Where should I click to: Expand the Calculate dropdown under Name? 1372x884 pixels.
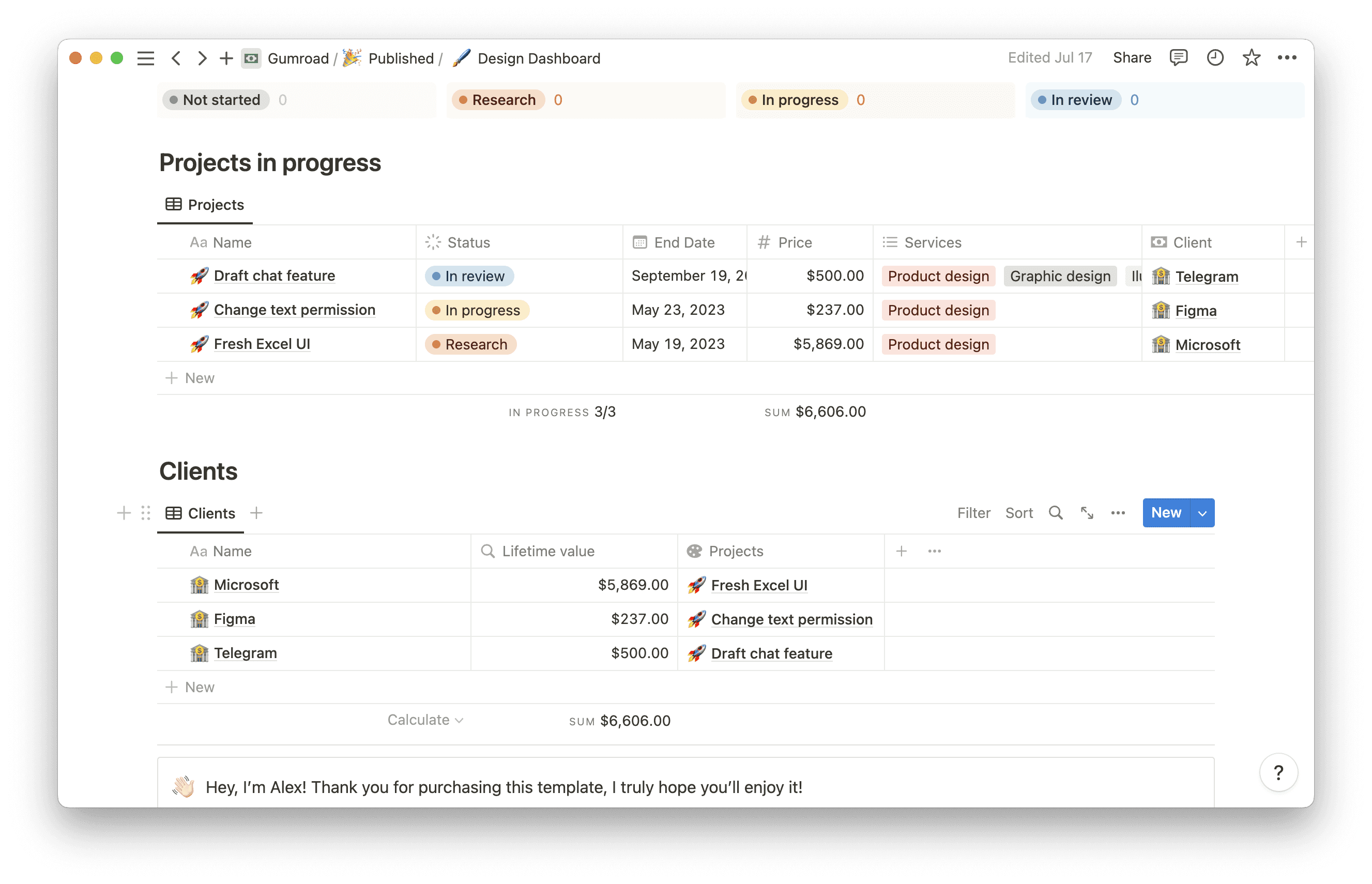[425, 720]
